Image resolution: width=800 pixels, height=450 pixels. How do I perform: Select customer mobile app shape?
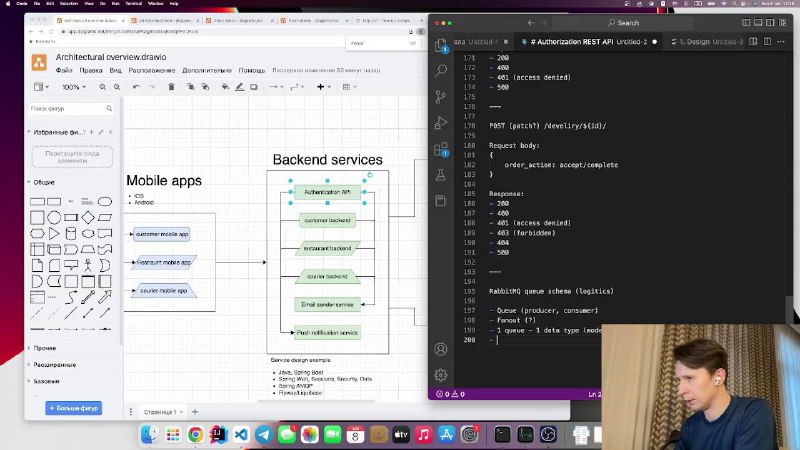162,234
